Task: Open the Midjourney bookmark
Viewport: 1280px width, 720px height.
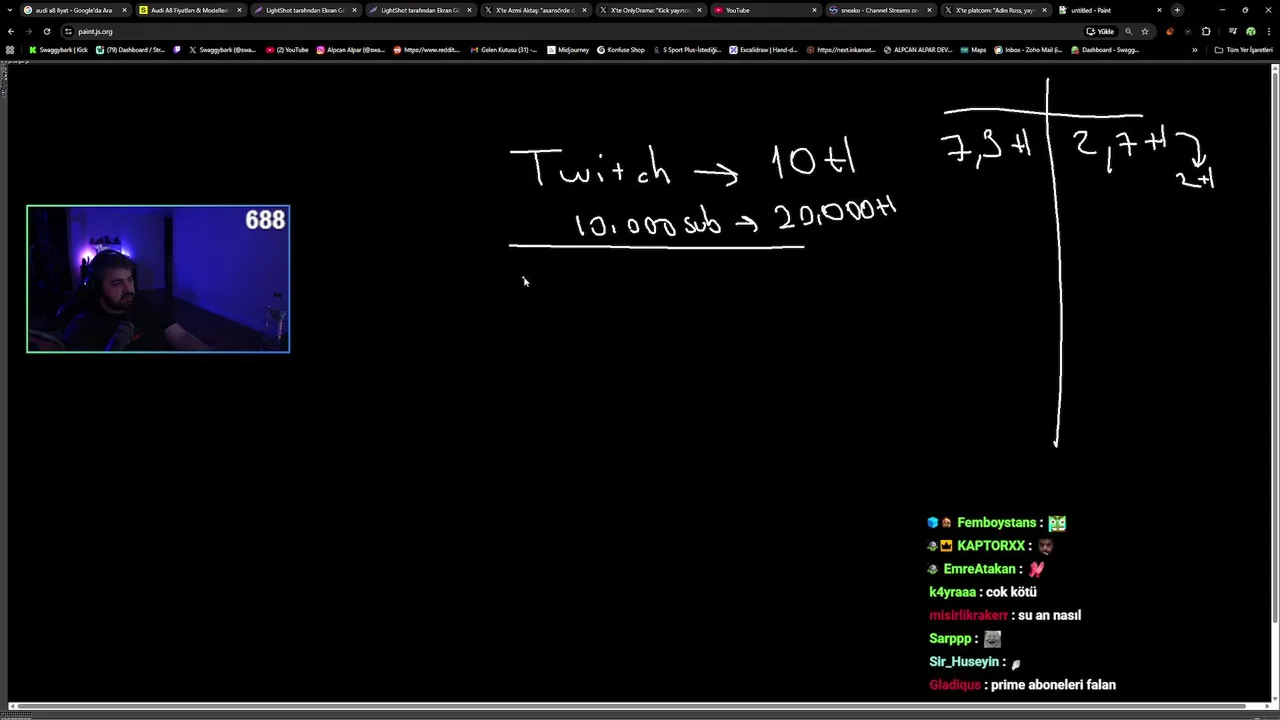Action: [568, 50]
